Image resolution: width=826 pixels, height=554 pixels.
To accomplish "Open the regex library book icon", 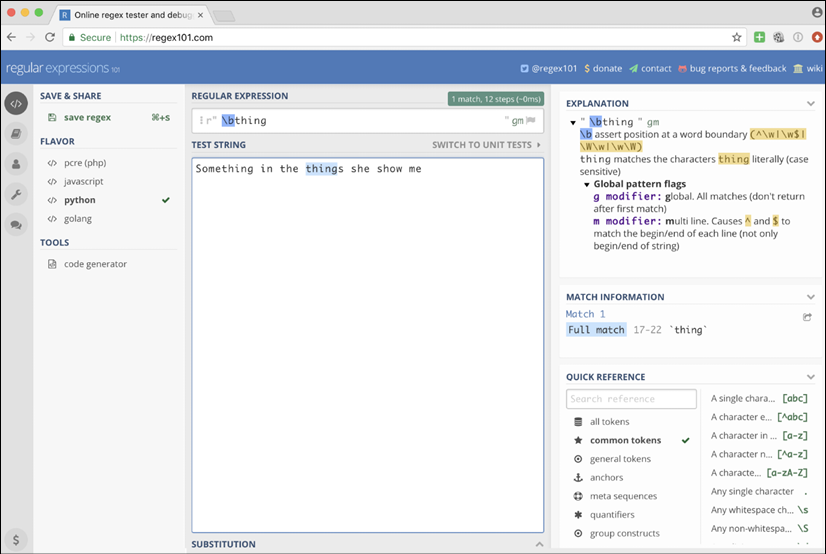I will tap(16, 133).
